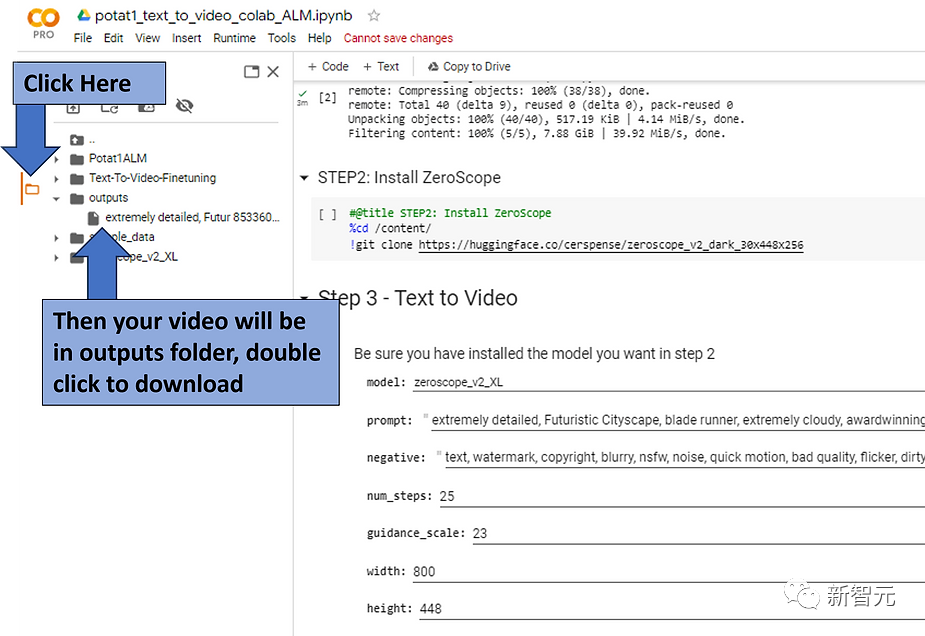Viewport: 925px width, 636px height.
Task: Open the File menu
Action: pos(83,38)
